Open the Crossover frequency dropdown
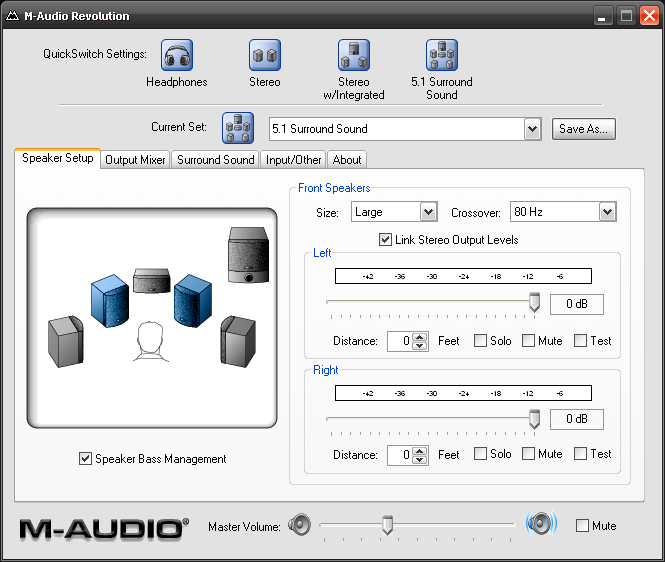 pos(607,212)
